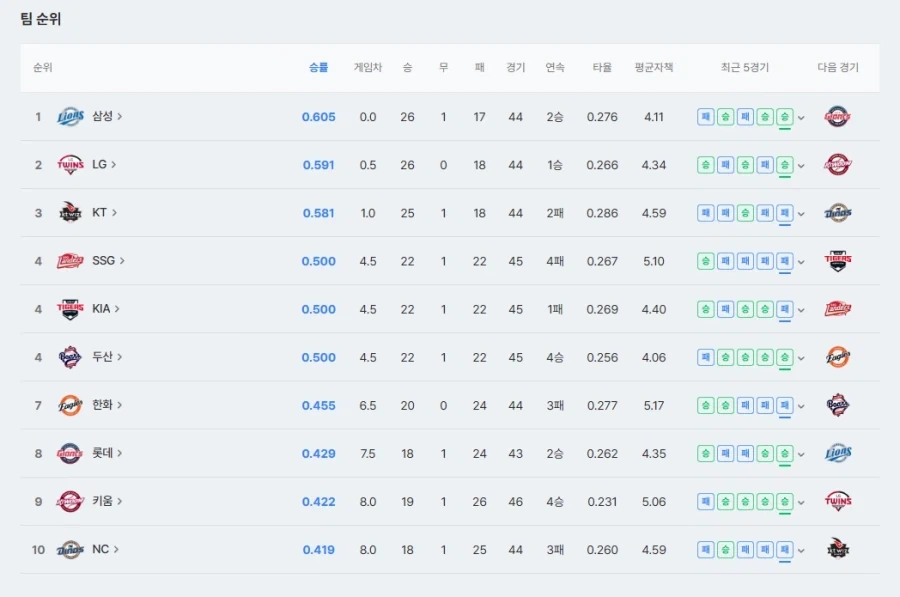Click the 순위 column header

point(42,68)
